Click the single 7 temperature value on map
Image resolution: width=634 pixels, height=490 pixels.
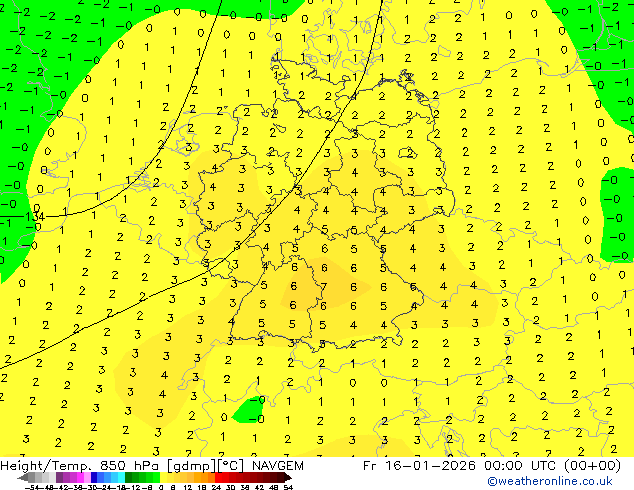[324, 287]
